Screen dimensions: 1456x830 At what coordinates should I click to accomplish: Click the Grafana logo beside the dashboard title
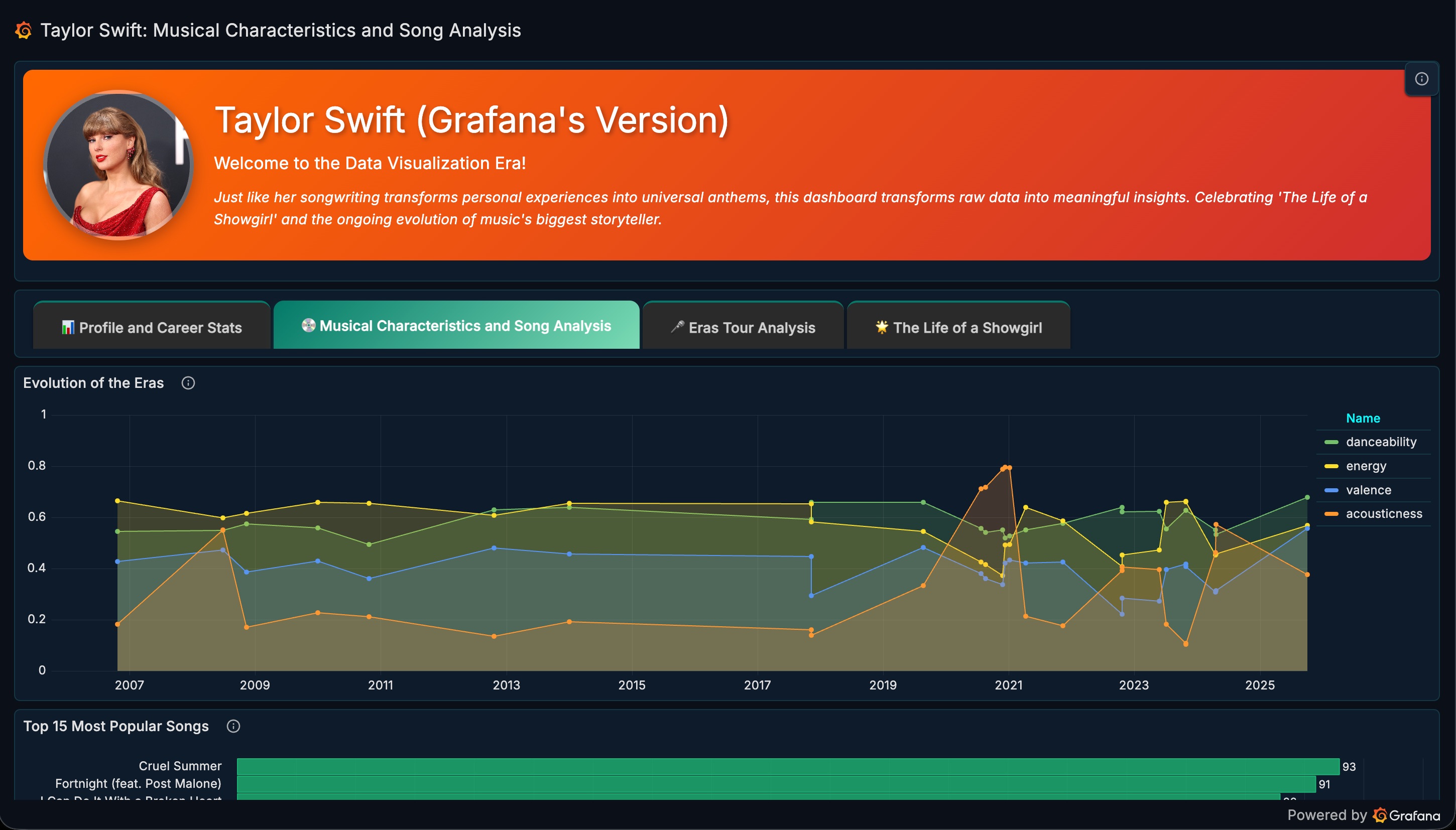tap(24, 30)
